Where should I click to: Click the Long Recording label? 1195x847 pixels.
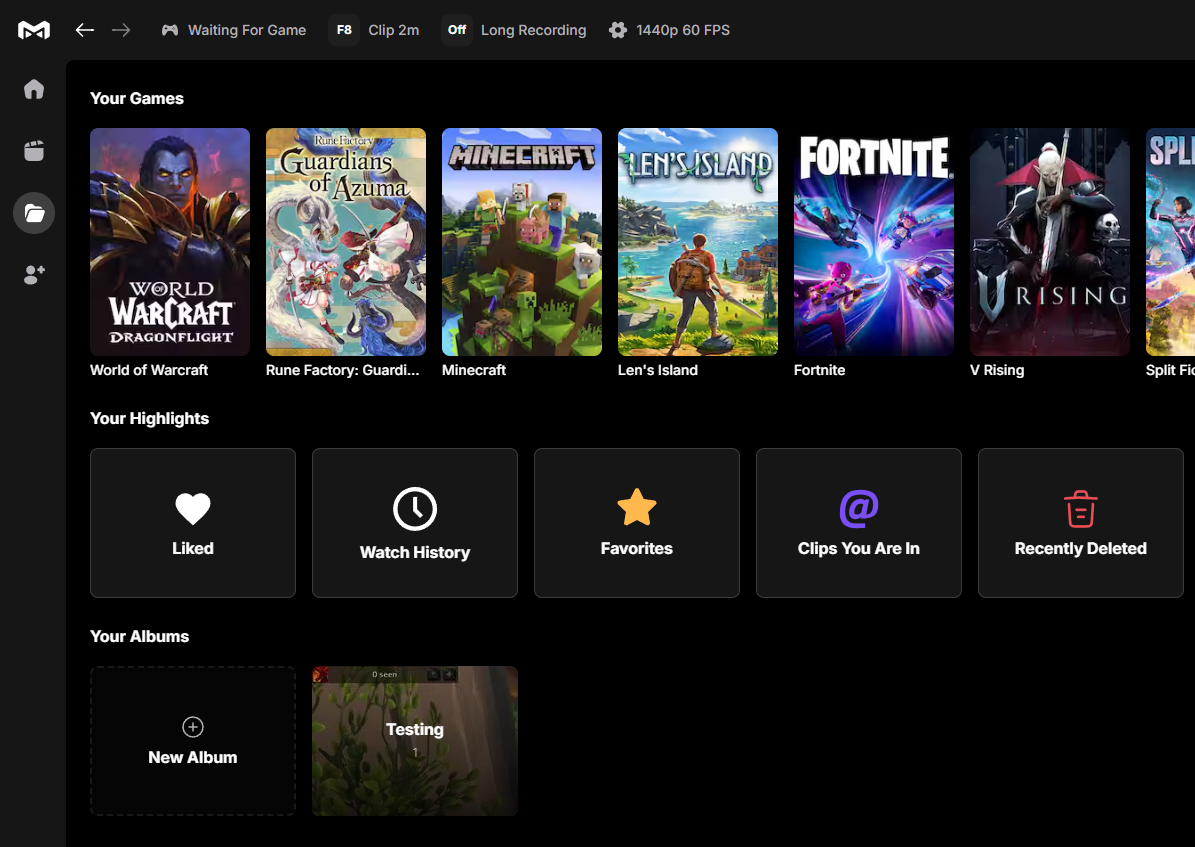pos(533,30)
